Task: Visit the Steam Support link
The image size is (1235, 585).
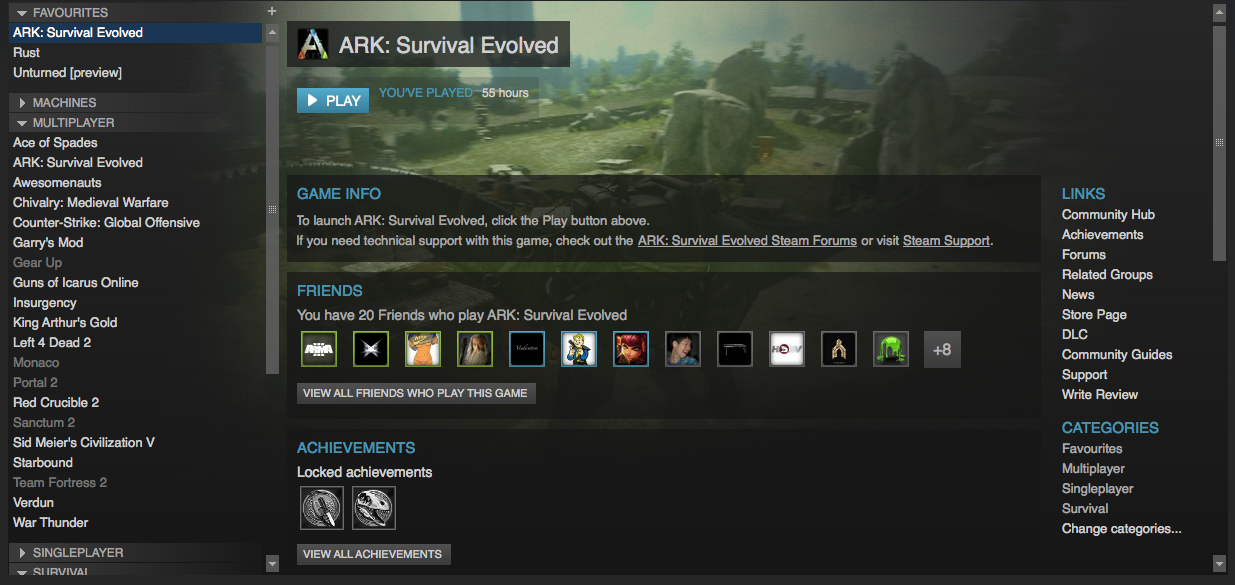Action: (x=946, y=241)
